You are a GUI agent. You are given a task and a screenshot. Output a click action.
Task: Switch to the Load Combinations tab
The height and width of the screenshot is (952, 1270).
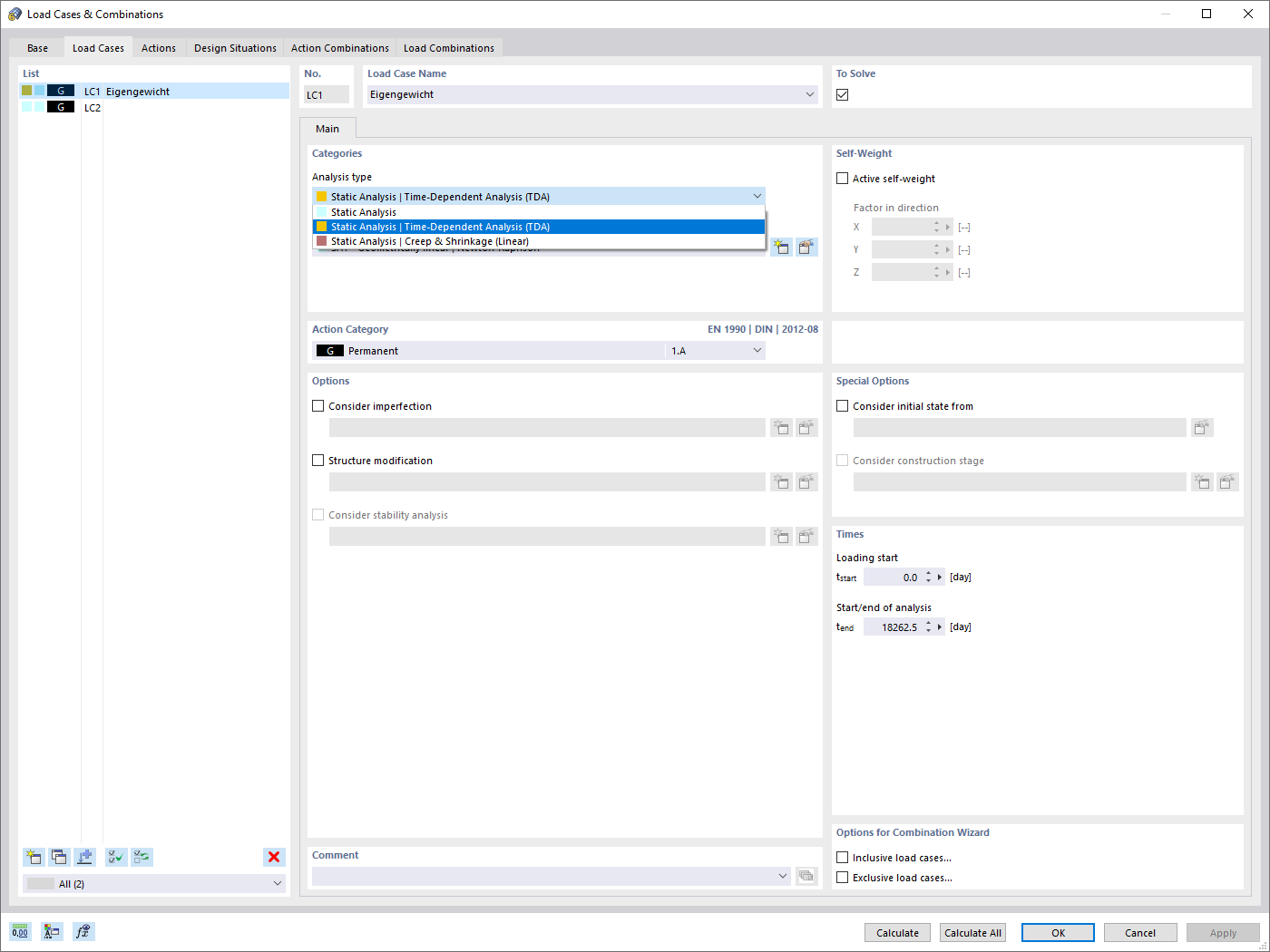(x=448, y=47)
